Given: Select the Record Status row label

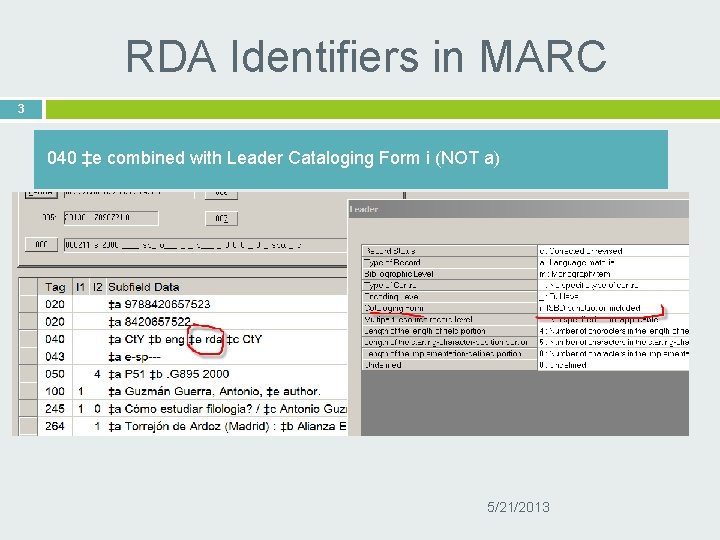Looking at the screenshot, I should coord(450,251).
